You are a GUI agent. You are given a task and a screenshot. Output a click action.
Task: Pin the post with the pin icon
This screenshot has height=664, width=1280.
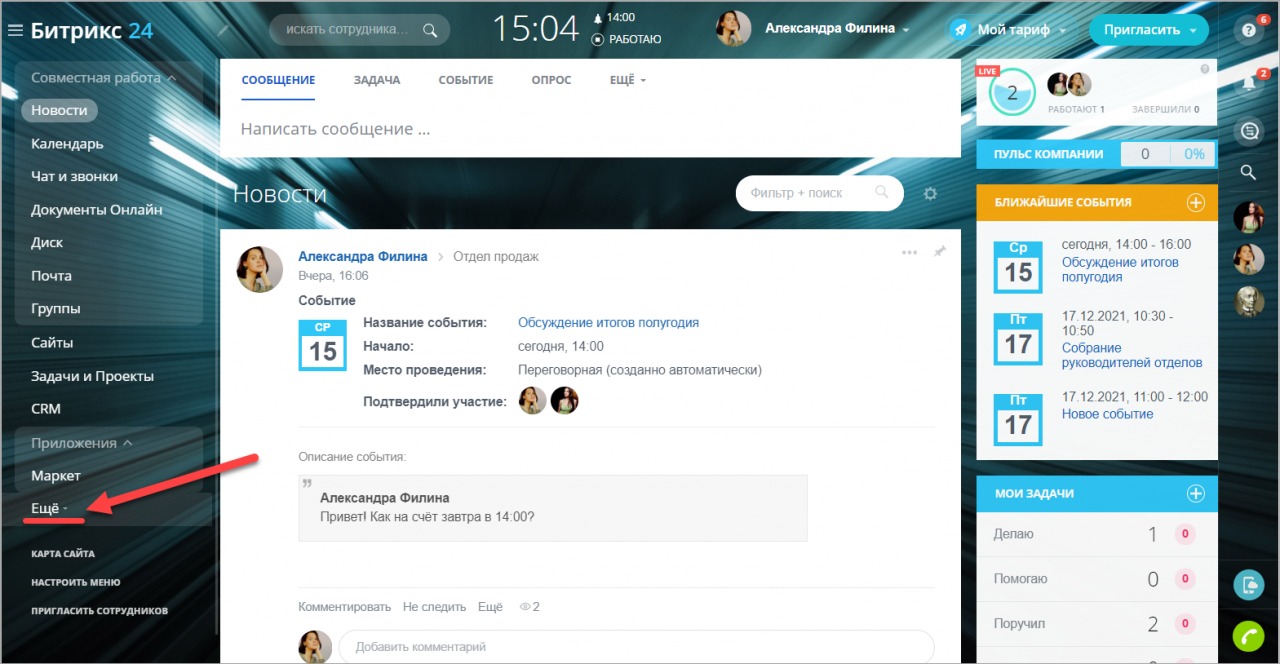coord(939,252)
